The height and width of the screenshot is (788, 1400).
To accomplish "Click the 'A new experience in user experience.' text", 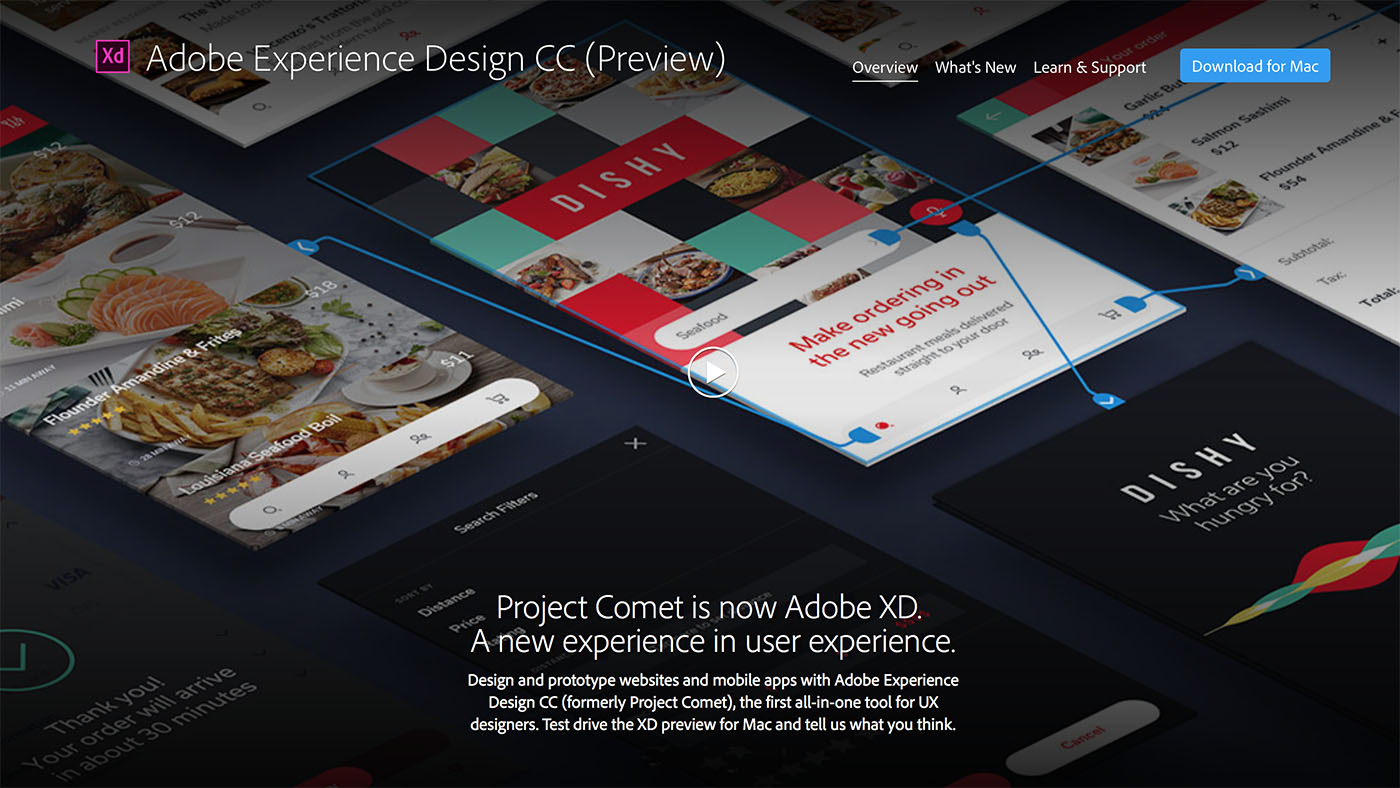I will tap(713, 640).
